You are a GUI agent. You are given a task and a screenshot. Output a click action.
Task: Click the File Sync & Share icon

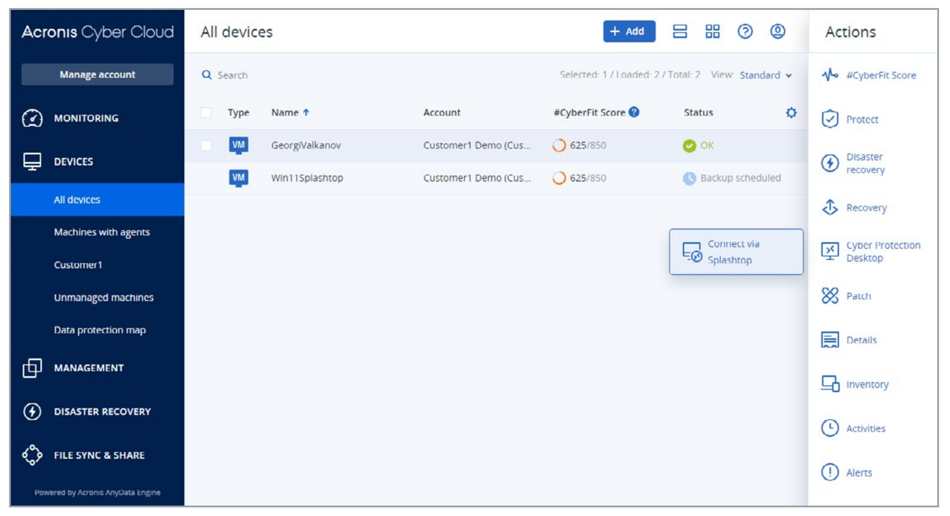tap(32, 455)
